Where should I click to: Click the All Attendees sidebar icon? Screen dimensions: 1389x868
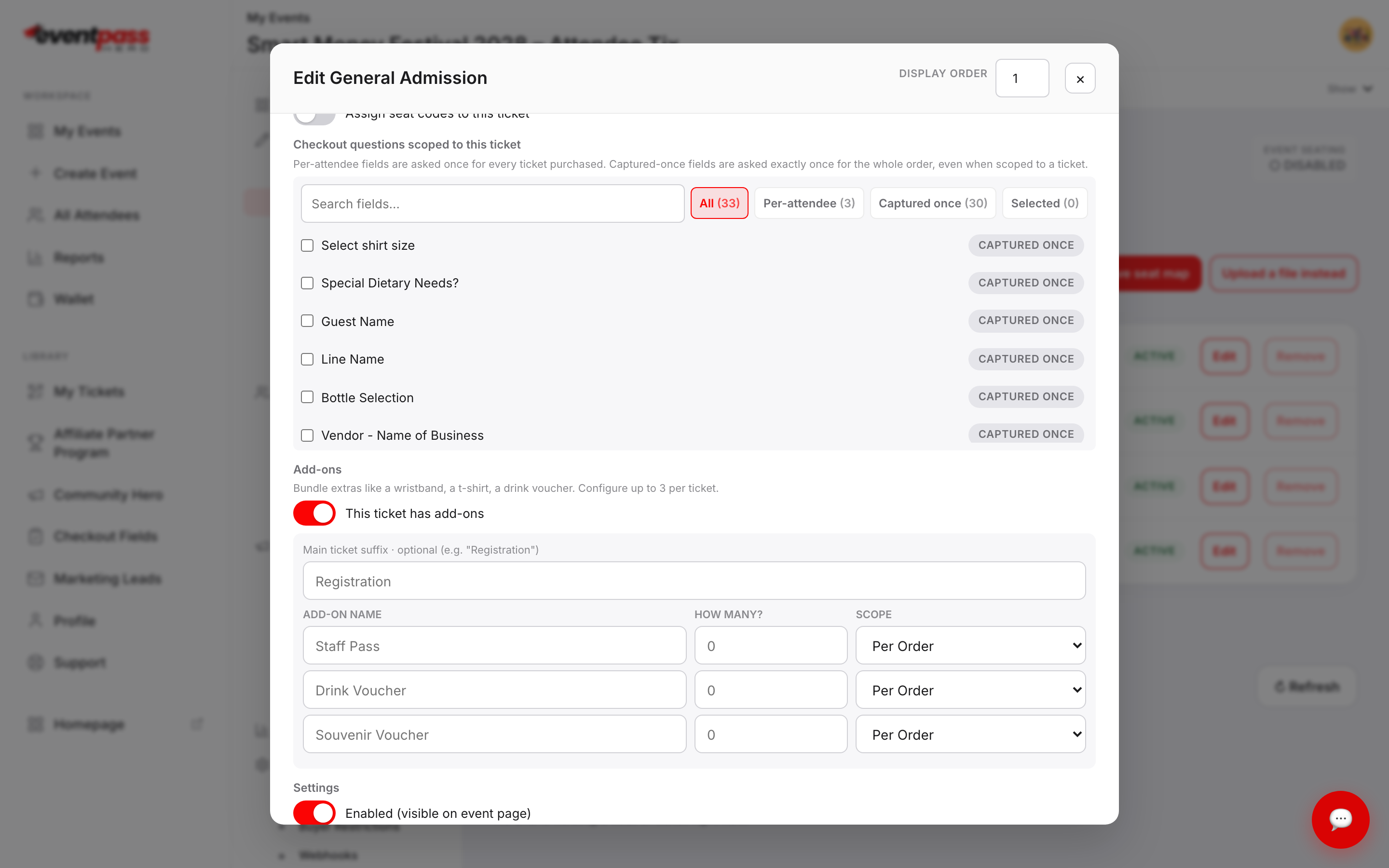click(x=36, y=215)
